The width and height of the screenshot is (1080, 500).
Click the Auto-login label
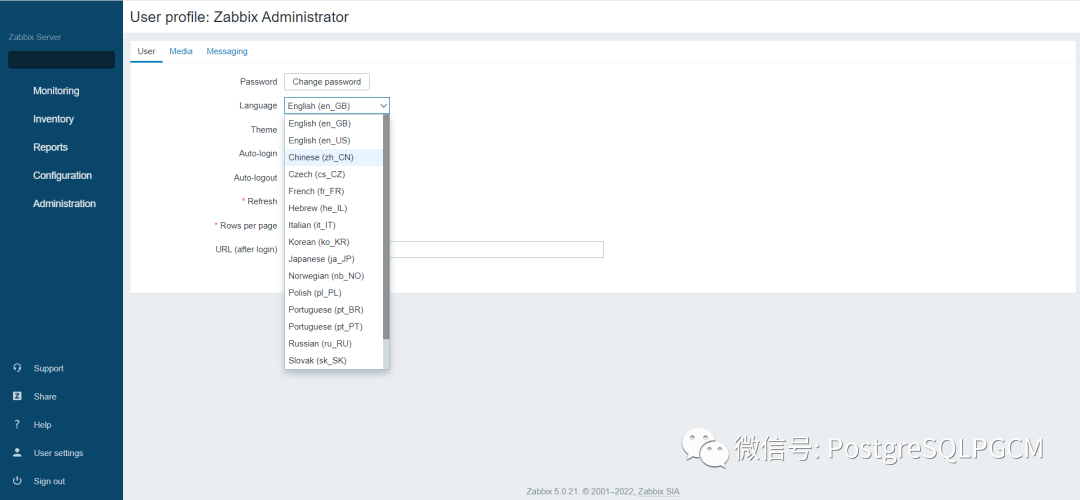[x=258, y=154]
